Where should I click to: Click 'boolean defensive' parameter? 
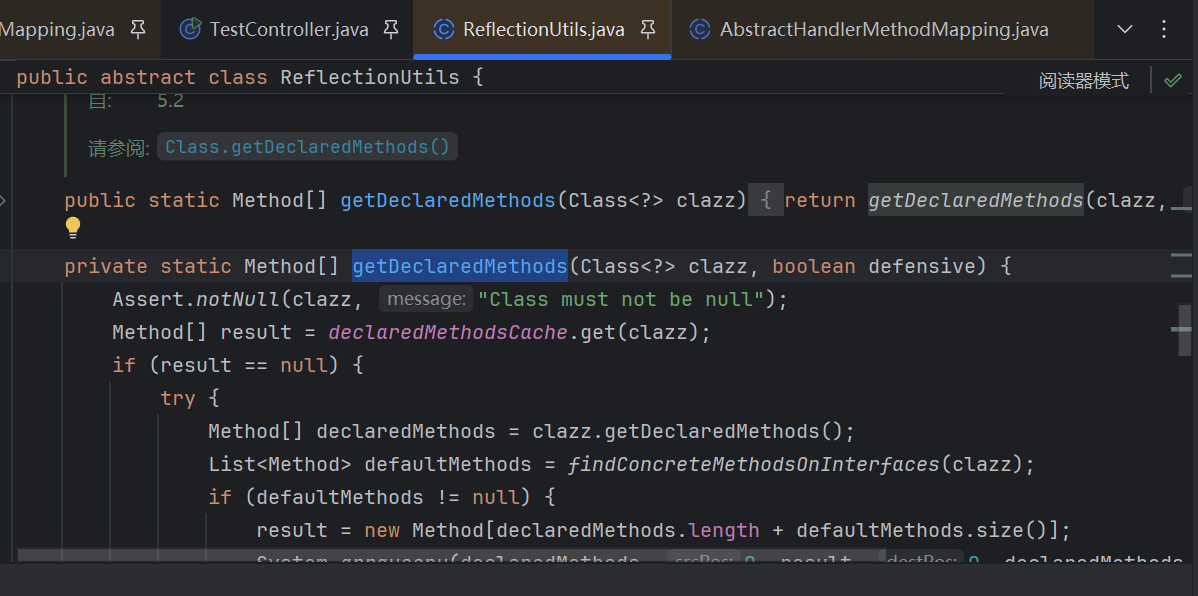[873, 266]
